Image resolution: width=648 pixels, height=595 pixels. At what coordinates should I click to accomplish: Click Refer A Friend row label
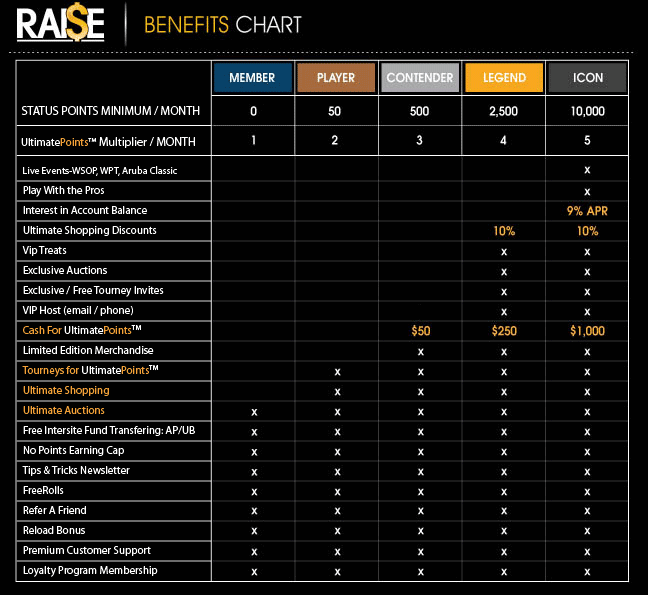tap(55, 510)
